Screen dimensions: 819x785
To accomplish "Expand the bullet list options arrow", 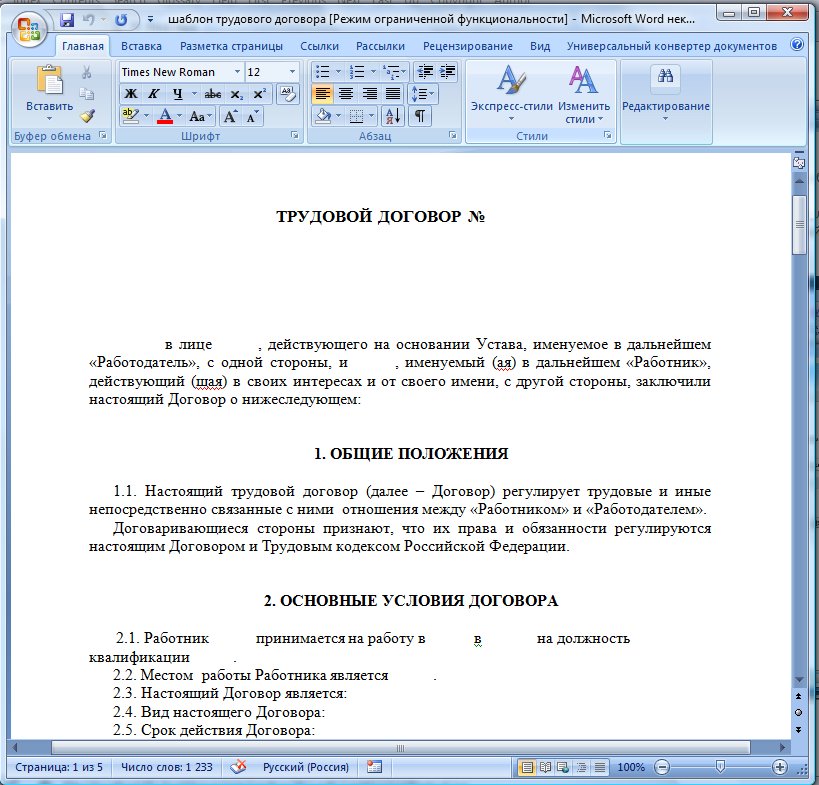I will [338, 72].
